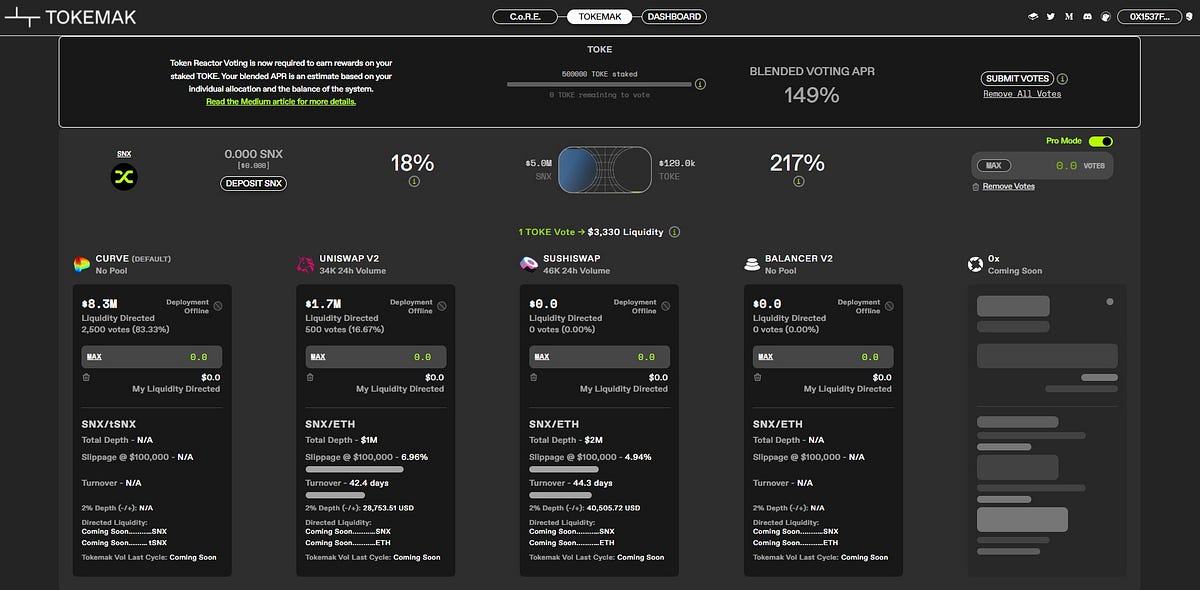Click the $129.0k TOKE value label

pos(677,161)
